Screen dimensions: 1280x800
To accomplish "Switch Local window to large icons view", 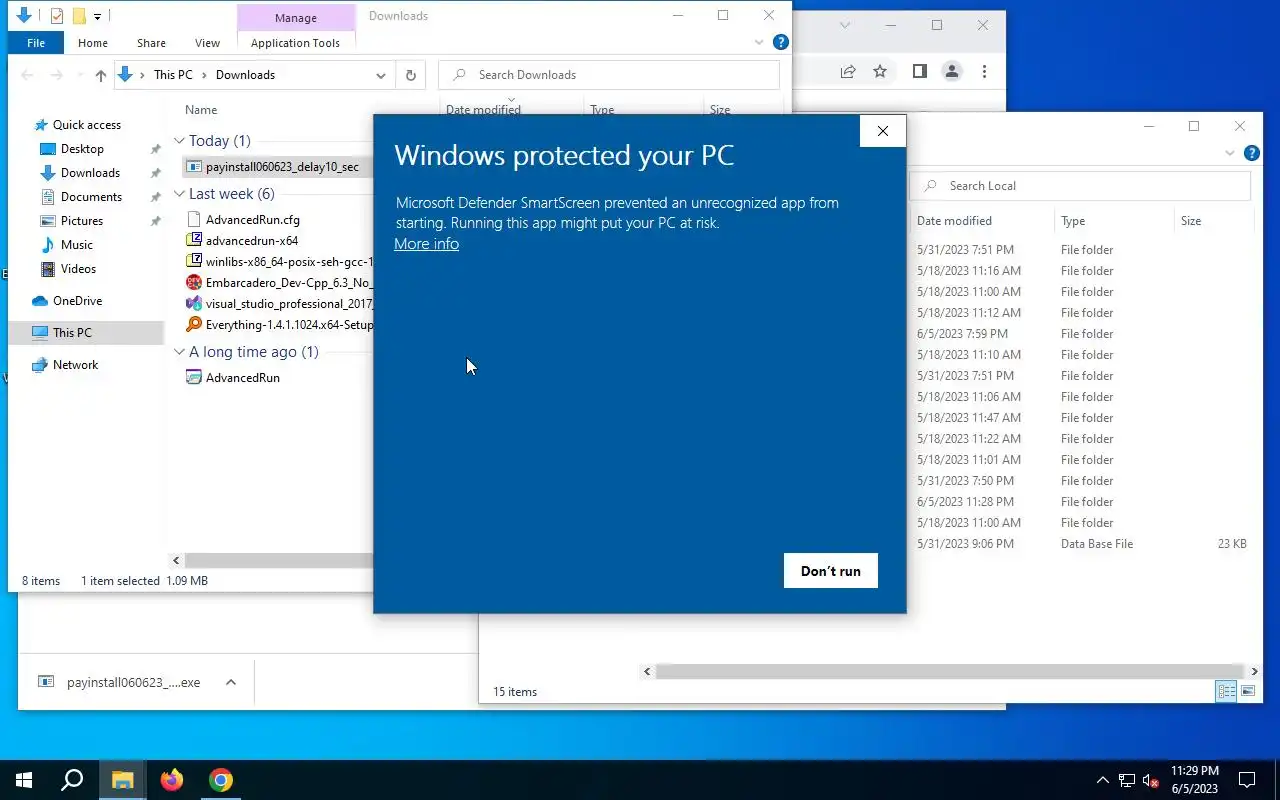I will [1248, 691].
